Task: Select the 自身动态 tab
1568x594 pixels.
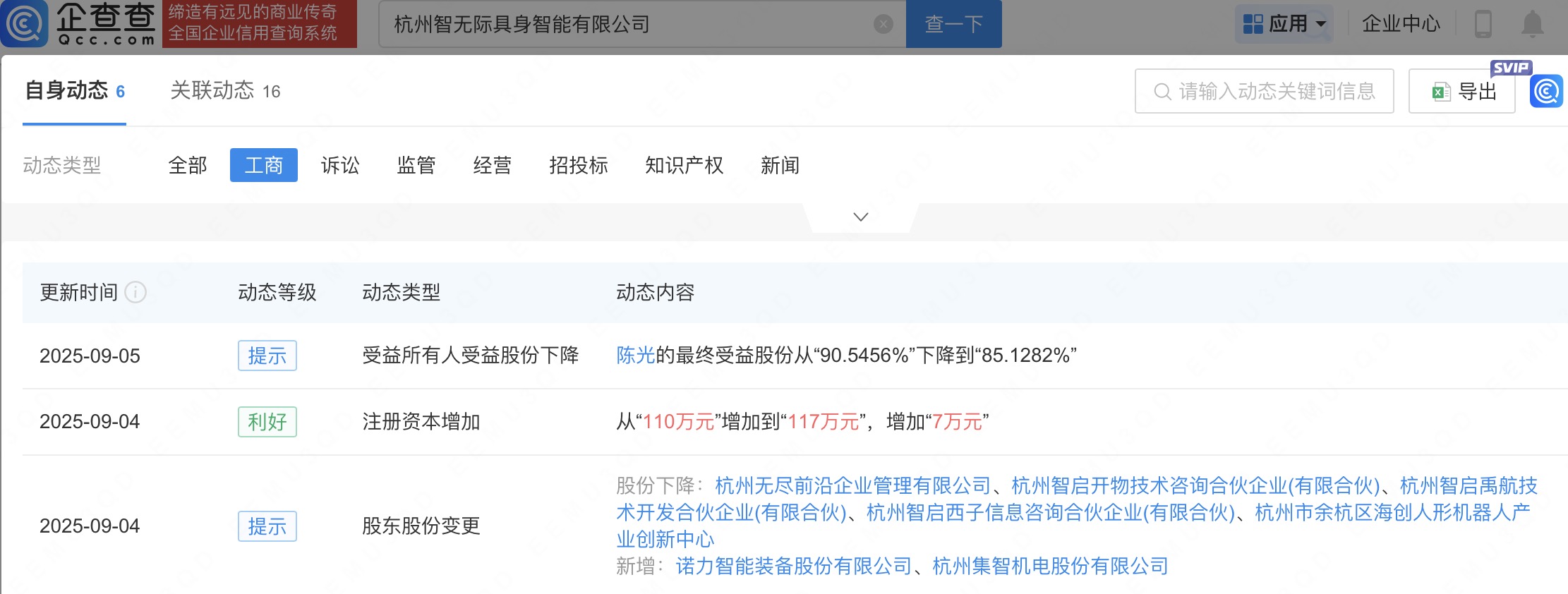Action: point(75,91)
